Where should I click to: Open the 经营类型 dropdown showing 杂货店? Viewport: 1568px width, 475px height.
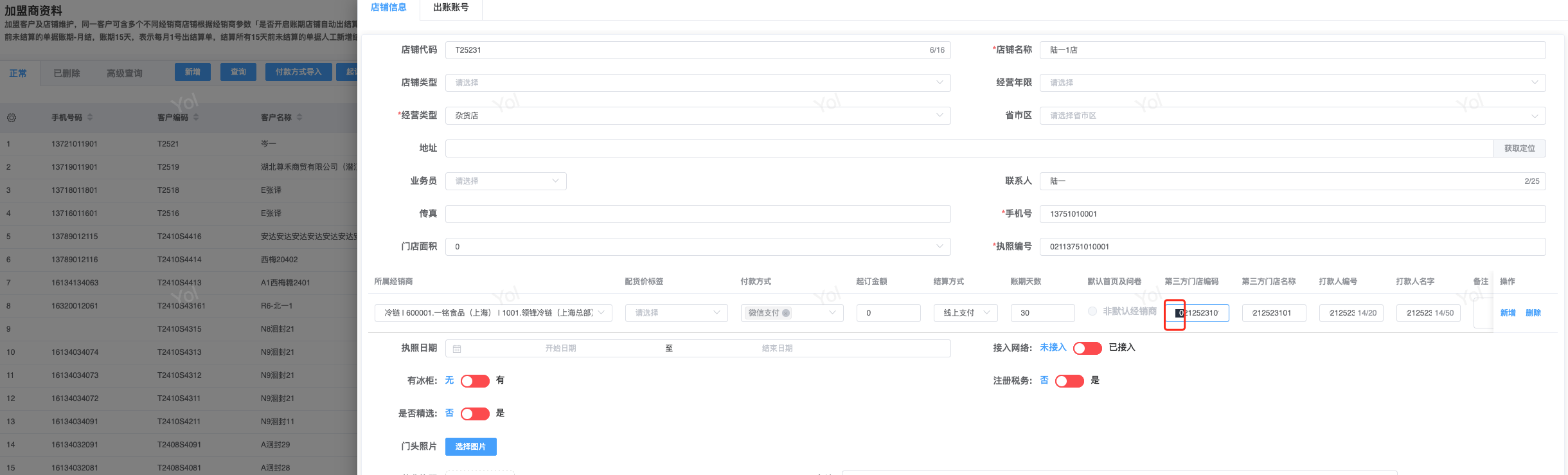click(x=698, y=116)
